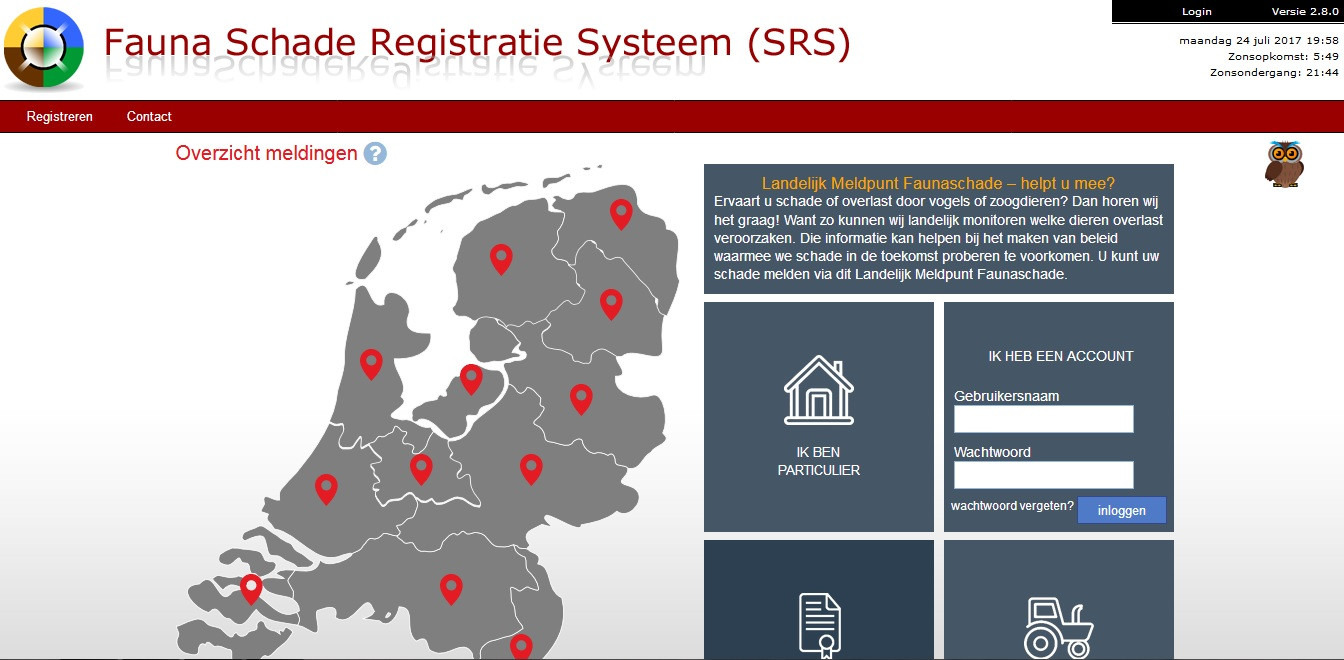Click the map pin on Noord-Holland province
The width and height of the screenshot is (1344, 660).
click(x=371, y=364)
